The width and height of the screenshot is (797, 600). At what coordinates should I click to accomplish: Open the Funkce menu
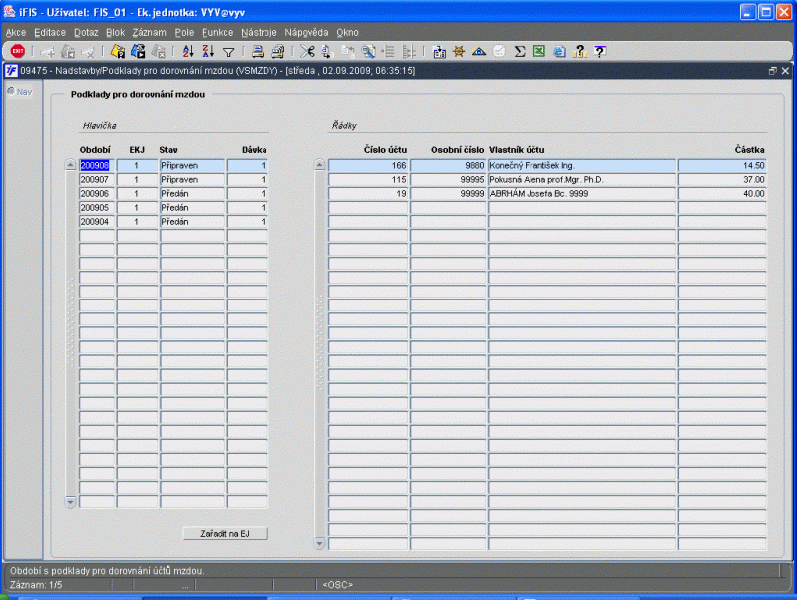point(218,33)
